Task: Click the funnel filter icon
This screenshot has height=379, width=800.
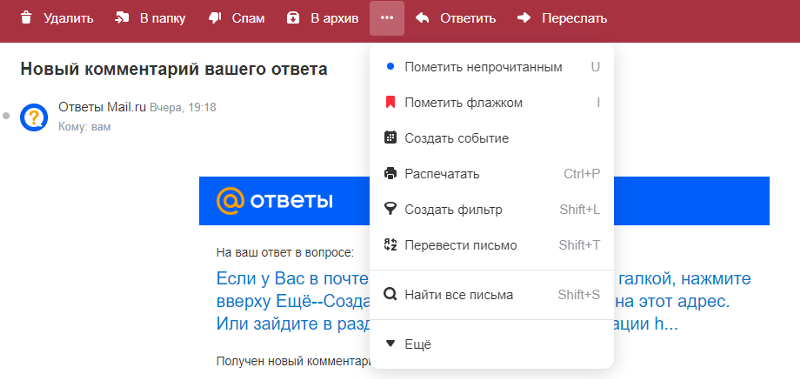Action: tap(390, 209)
